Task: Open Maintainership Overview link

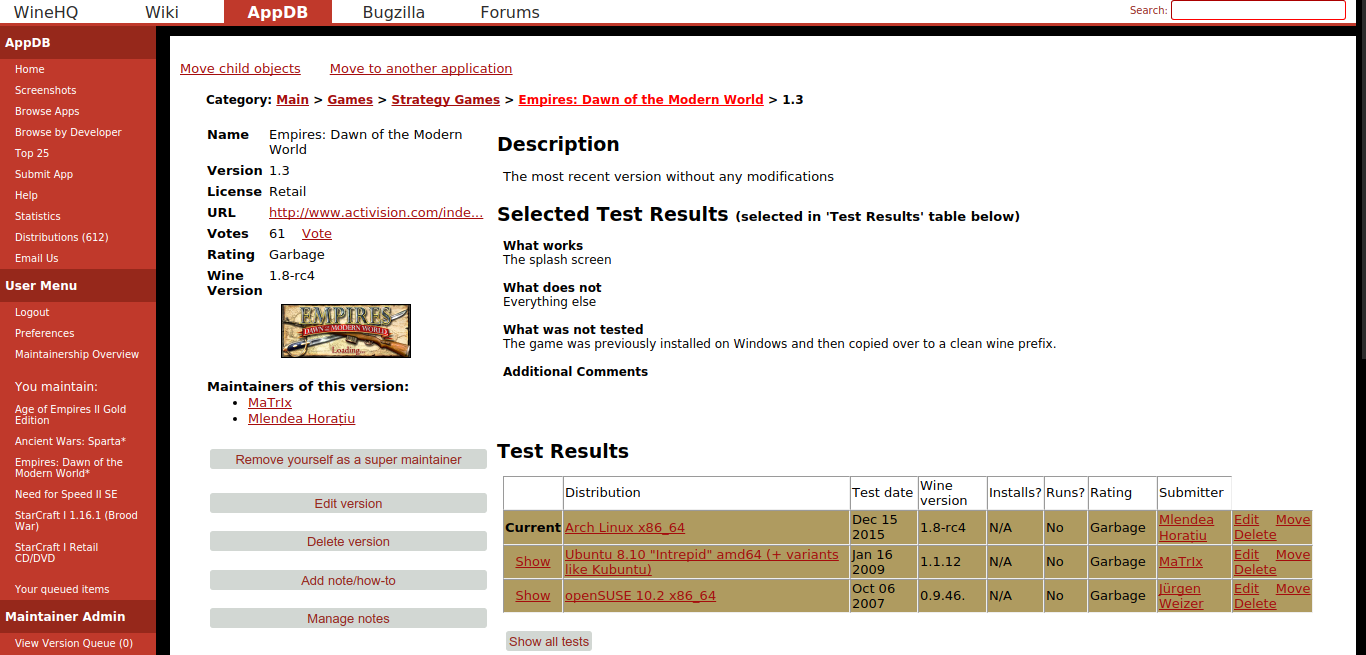Action: tap(77, 354)
